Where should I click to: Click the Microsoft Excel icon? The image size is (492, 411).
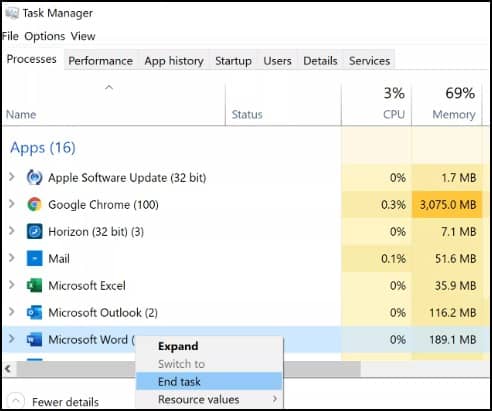coord(34,285)
